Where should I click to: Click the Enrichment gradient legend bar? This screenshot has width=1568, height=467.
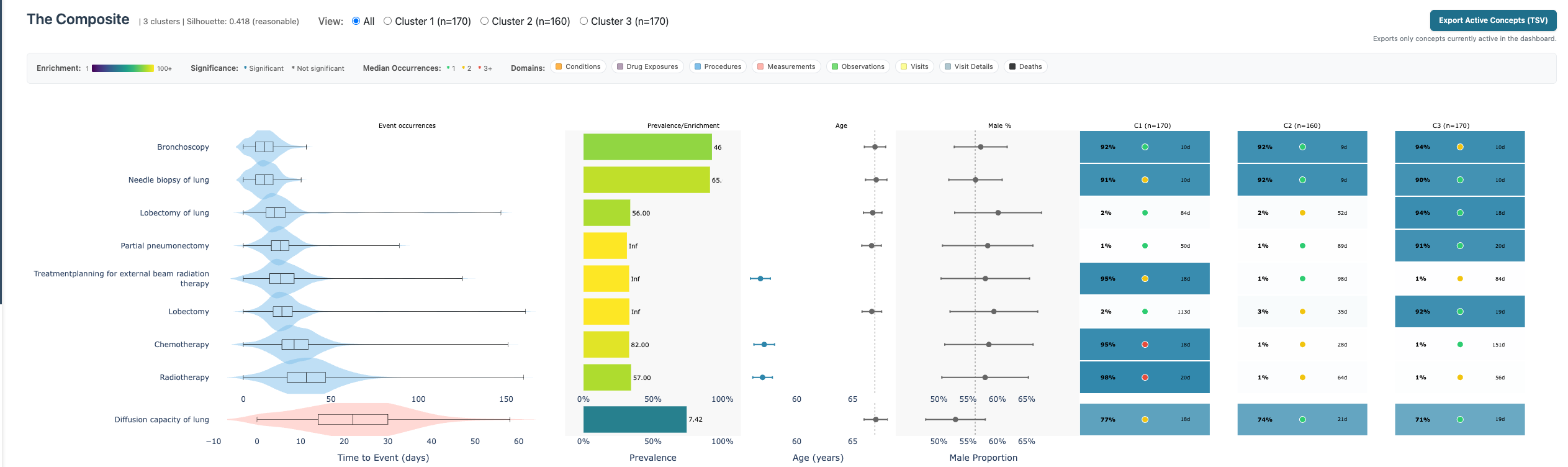coord(122,67)
